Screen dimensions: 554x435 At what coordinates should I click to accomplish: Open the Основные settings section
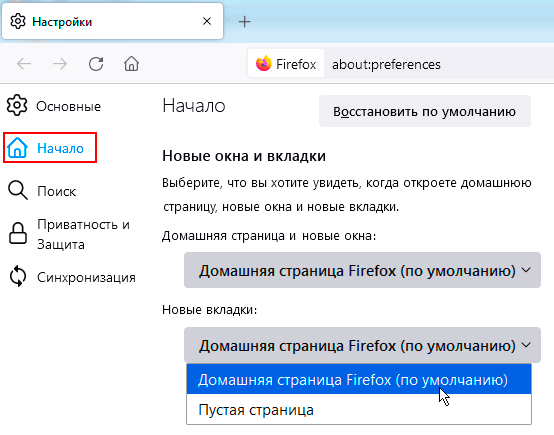(x=54, y=106)
